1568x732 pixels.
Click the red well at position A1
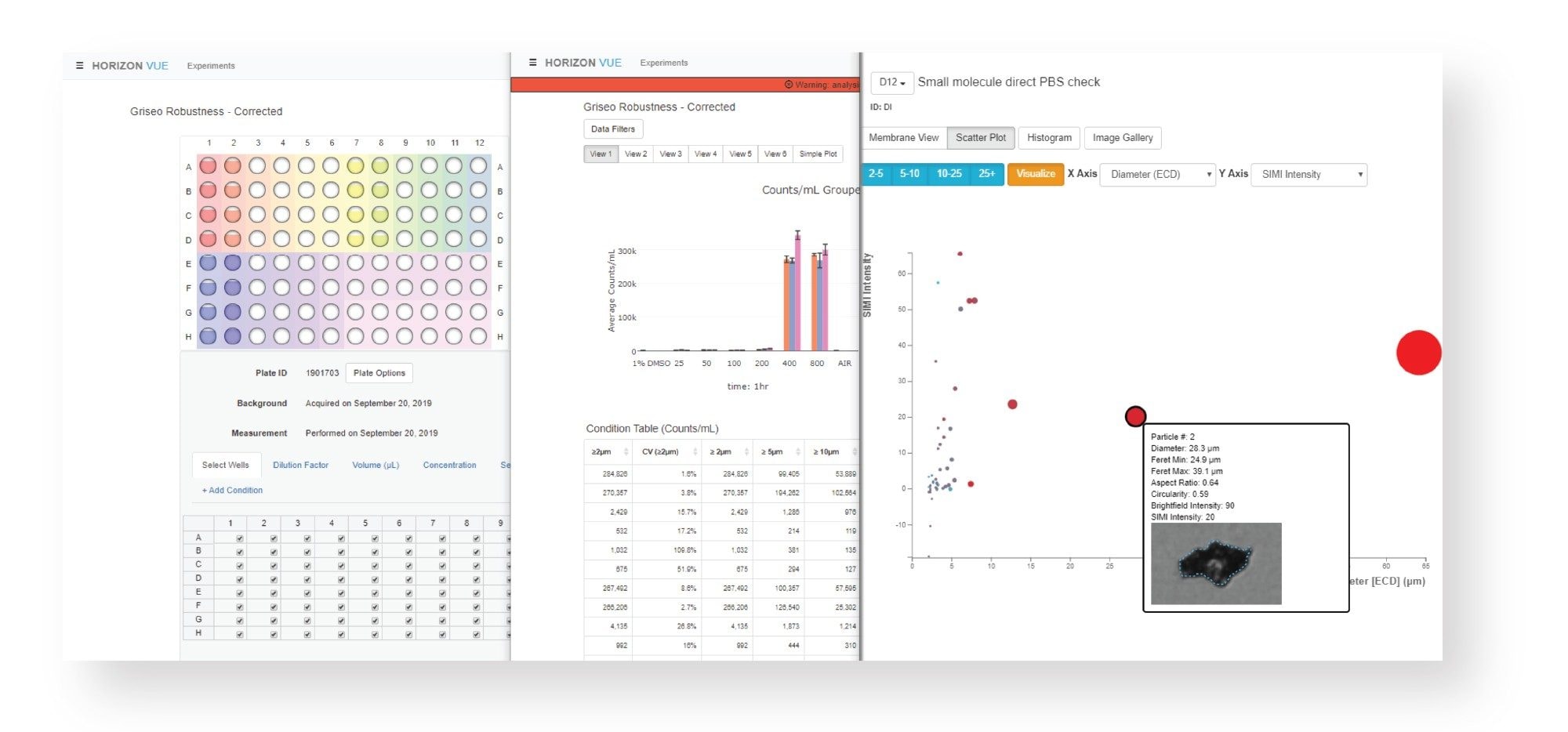[209, 166]
